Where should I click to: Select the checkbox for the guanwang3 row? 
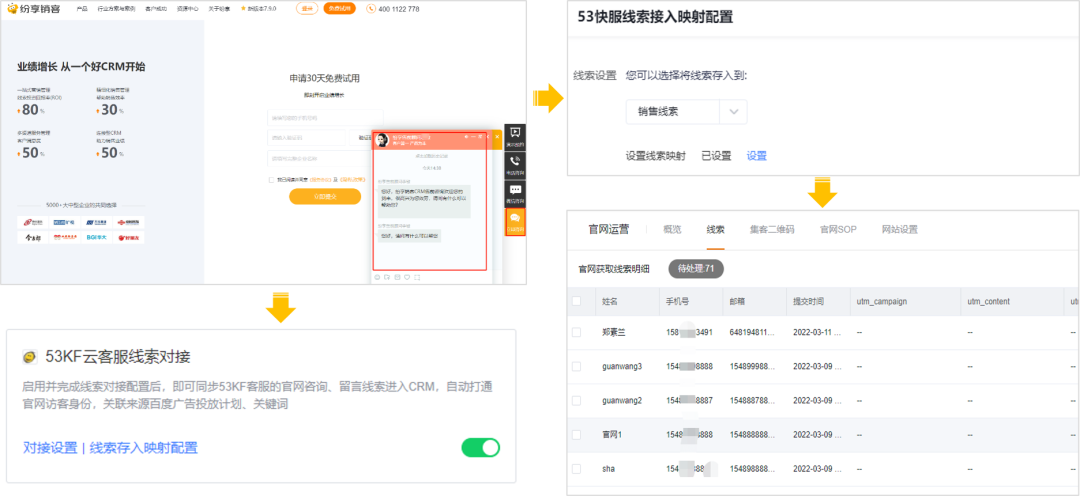point(577,366)
